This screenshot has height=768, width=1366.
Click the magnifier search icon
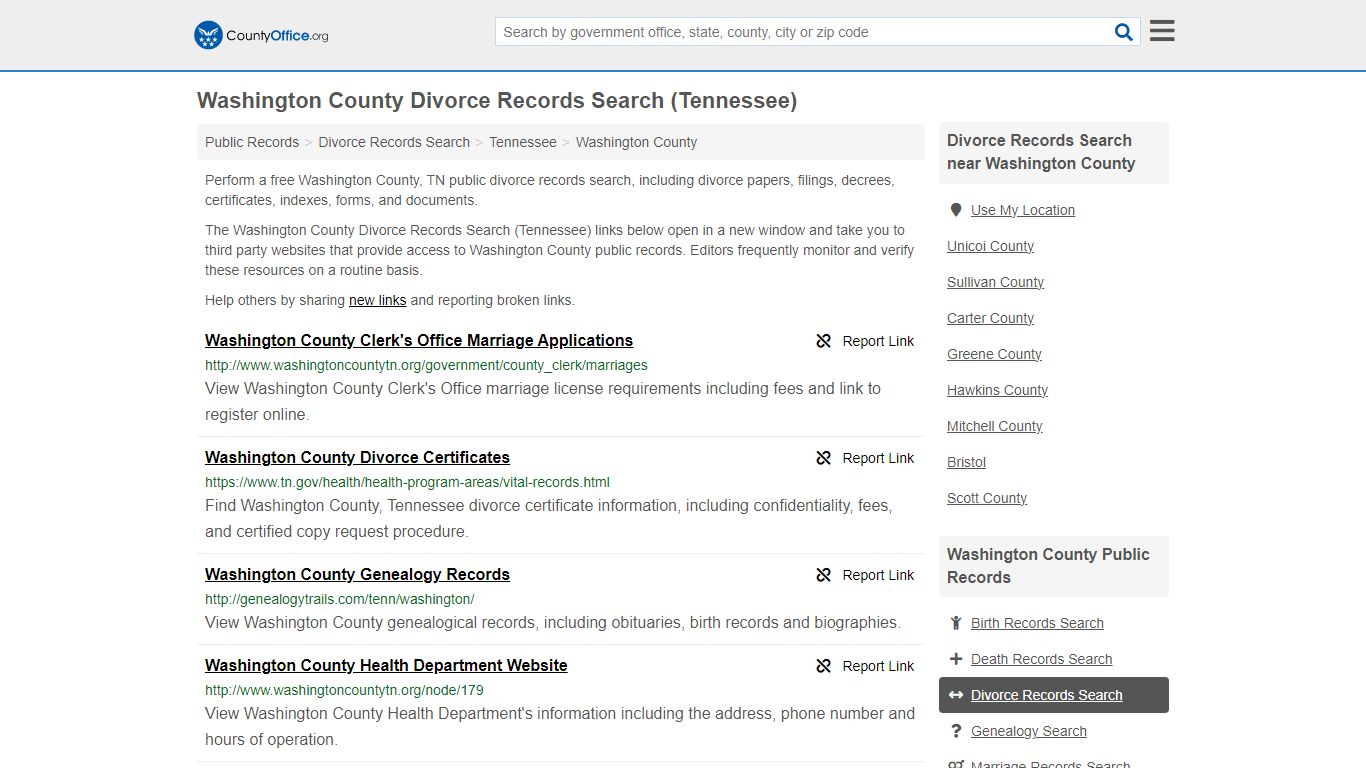pos(1124,32)
